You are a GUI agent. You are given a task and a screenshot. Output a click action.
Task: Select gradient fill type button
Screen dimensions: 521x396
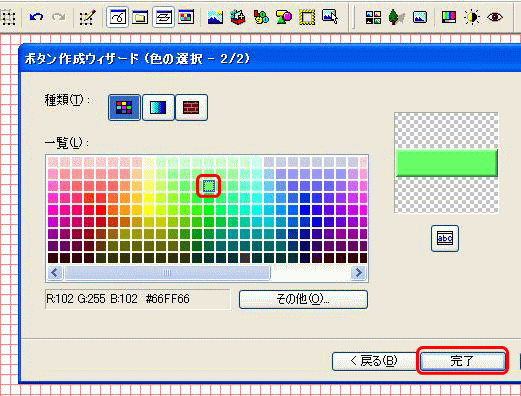[x=158, y=107]
